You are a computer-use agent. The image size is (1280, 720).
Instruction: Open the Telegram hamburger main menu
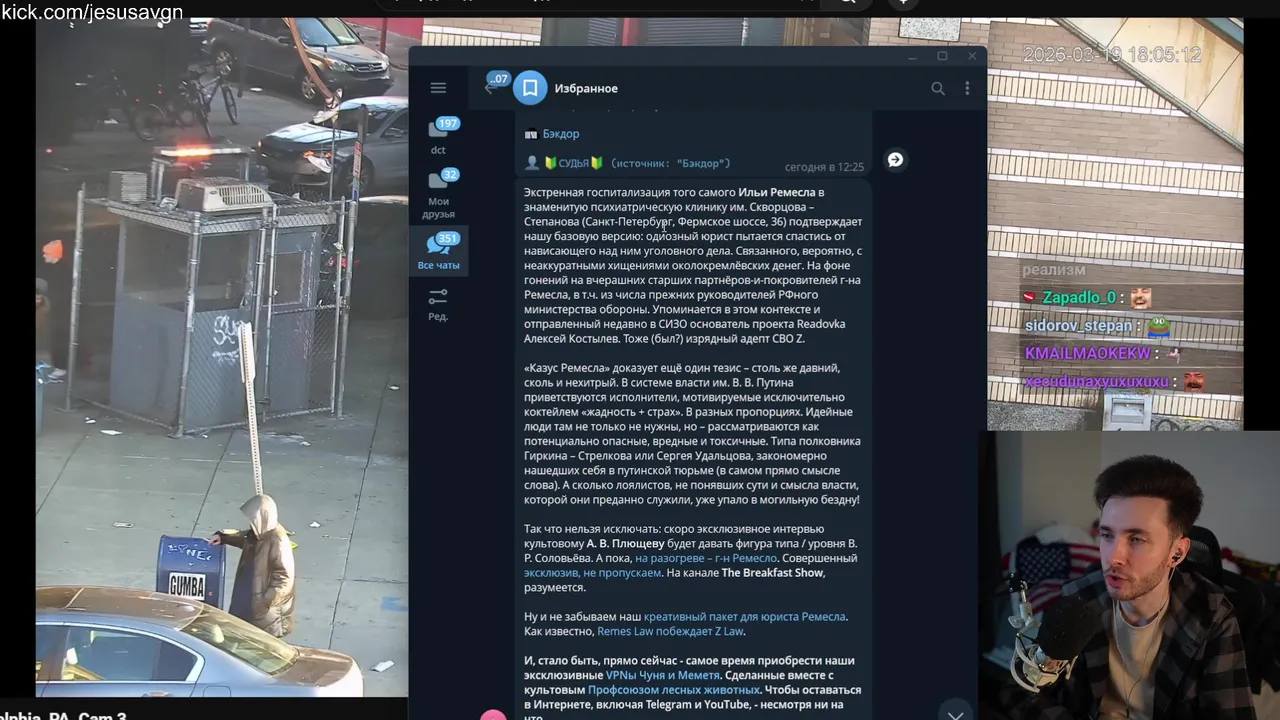tap(438, 88)
